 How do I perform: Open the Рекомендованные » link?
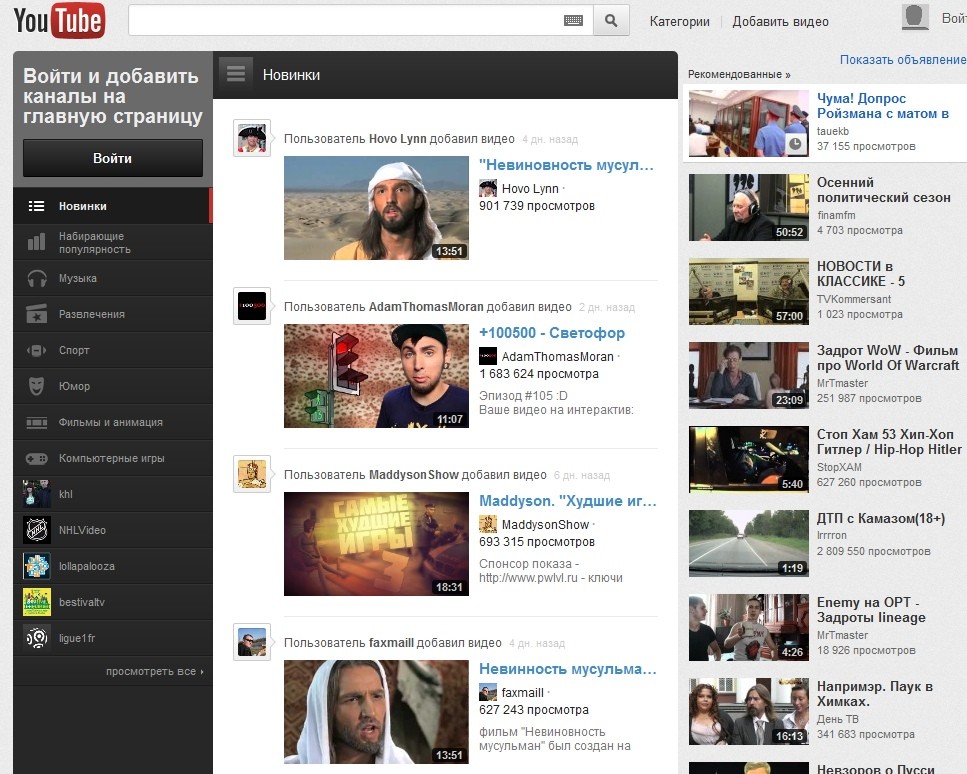pos(739,74)
